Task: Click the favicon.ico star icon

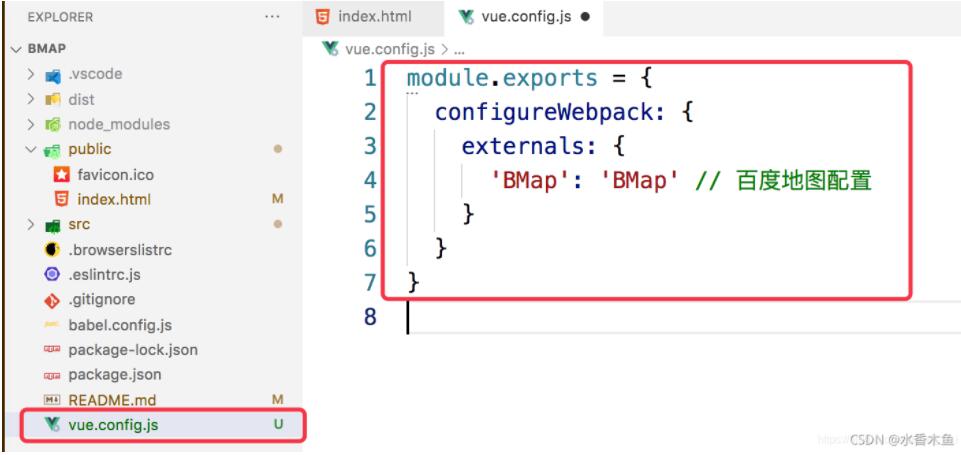Action: point(61,175)
